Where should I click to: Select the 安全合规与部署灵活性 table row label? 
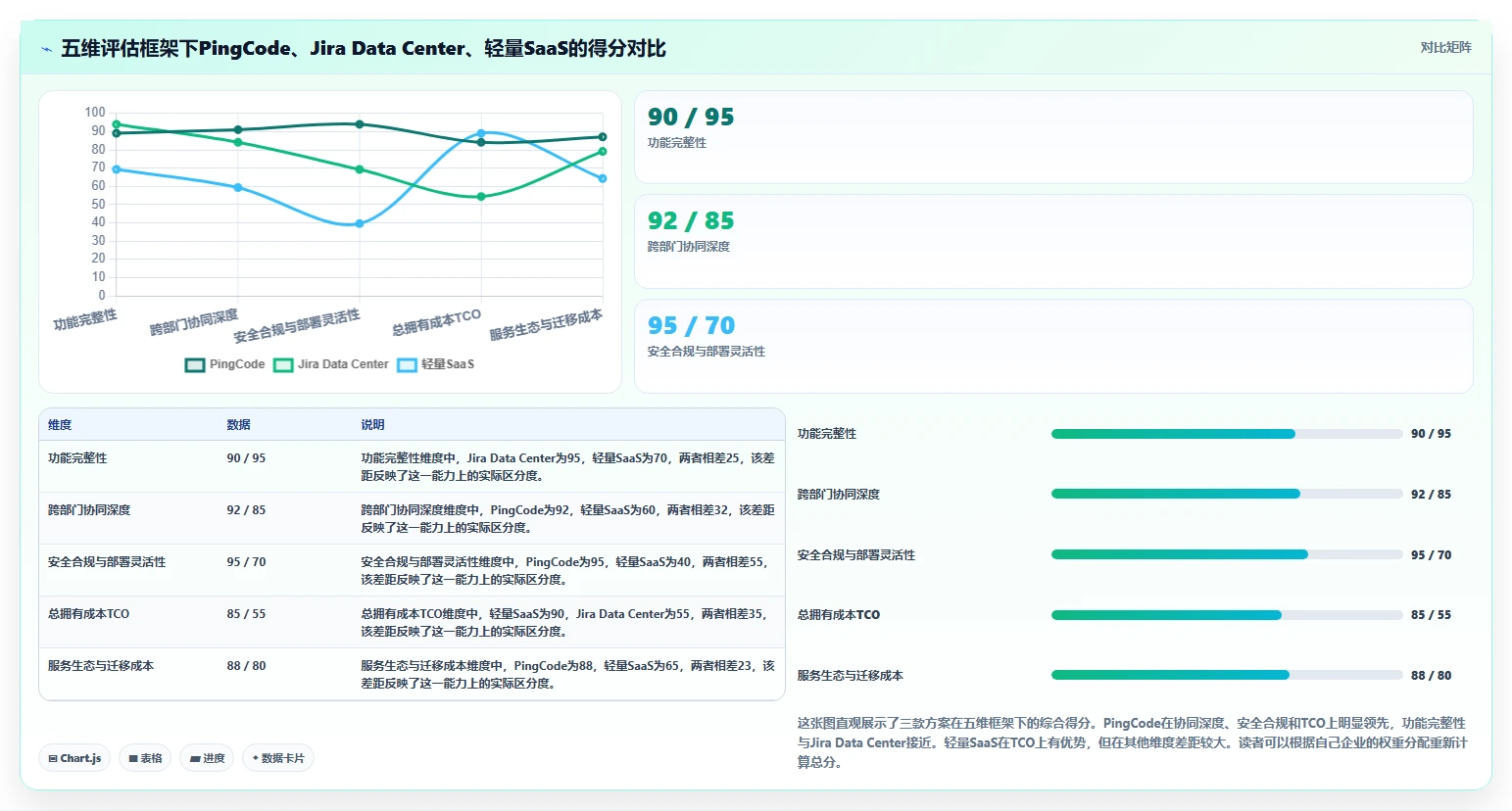coord(107,562)
